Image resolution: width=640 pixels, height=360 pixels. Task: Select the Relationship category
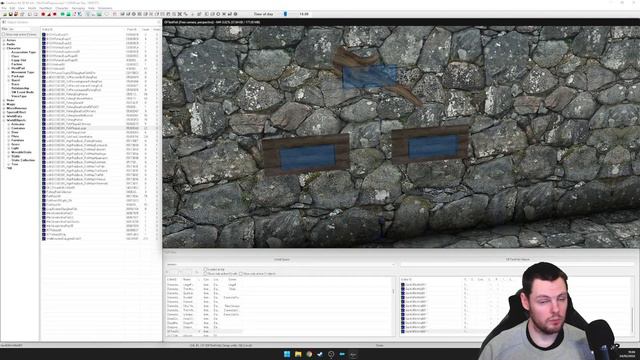[20, 88]
